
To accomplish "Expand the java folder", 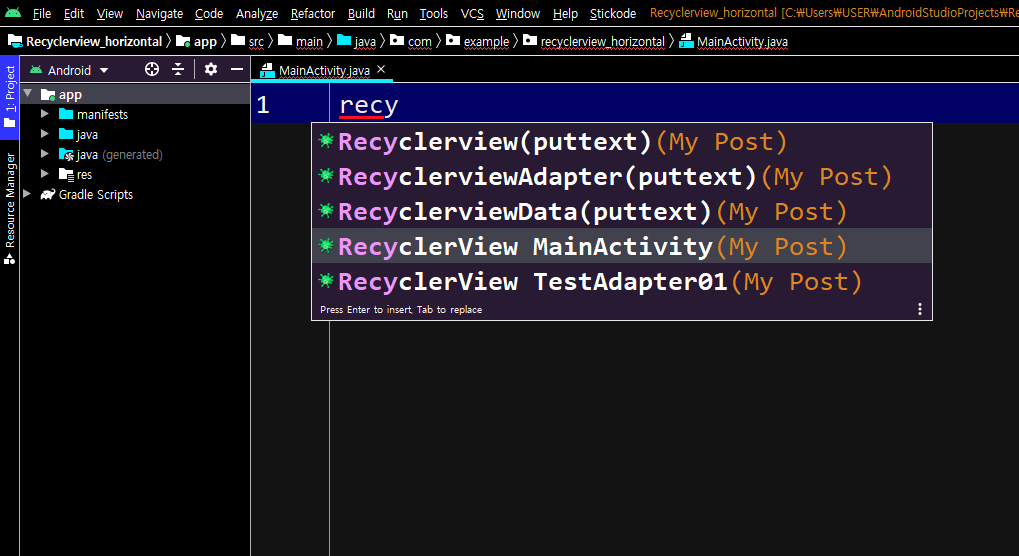I will [45, 134].
